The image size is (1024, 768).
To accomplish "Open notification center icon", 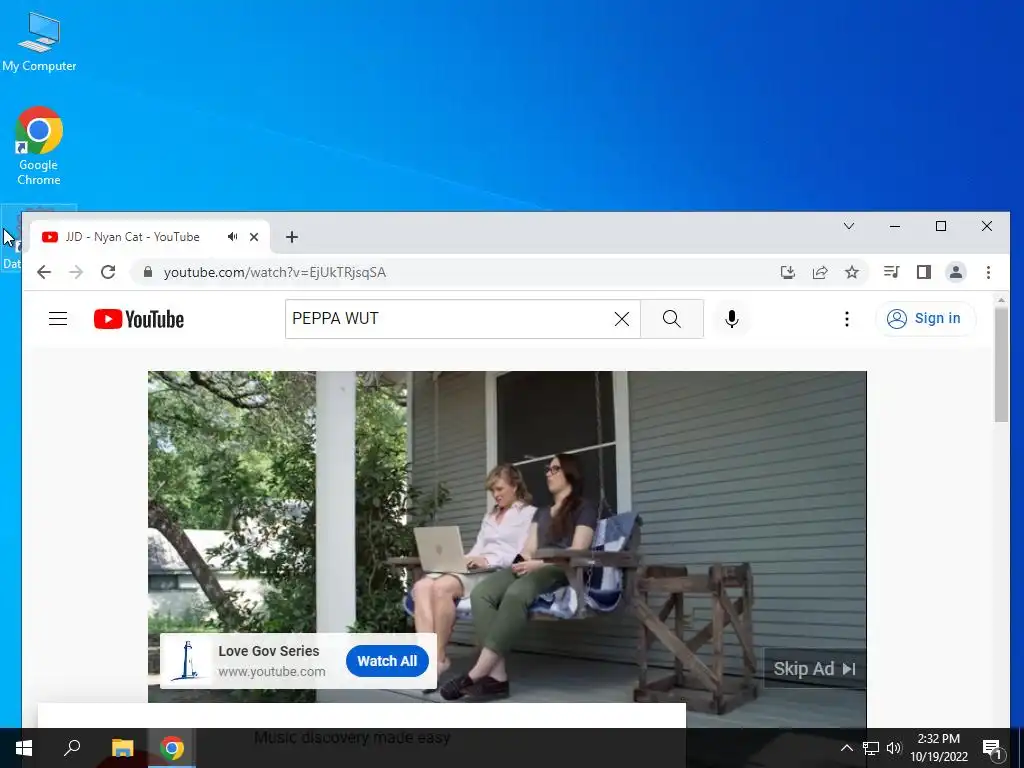I will [992, 748].
